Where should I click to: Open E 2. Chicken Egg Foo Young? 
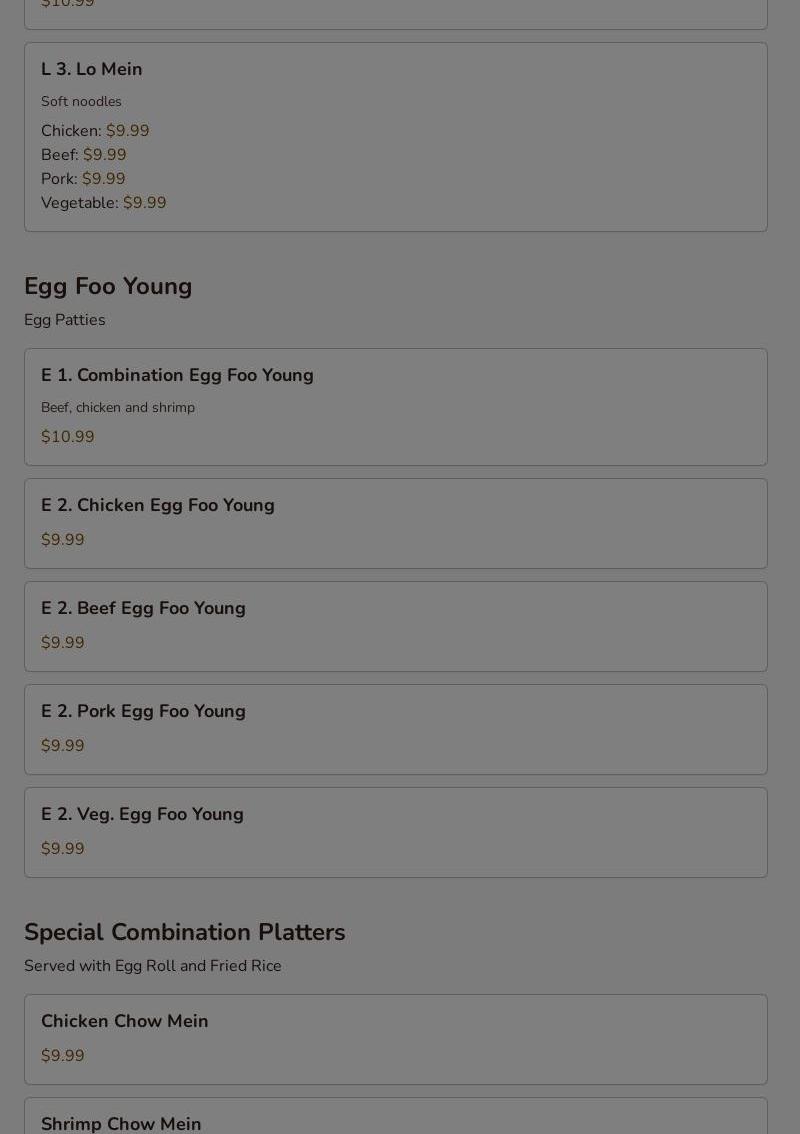[396, 524]
